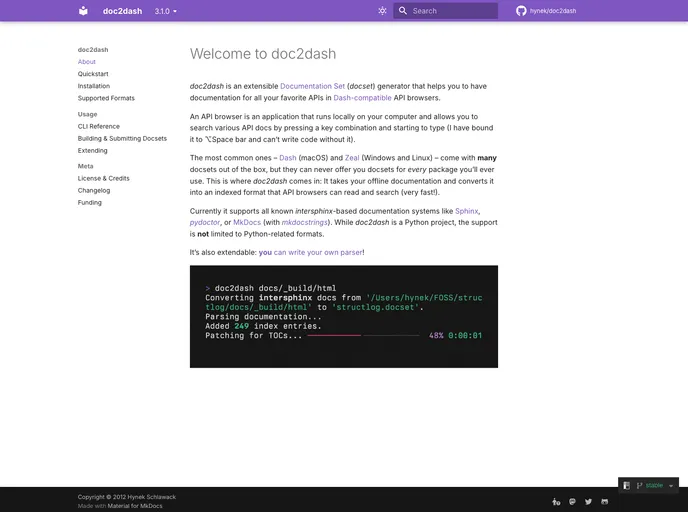Open the About page in the sidebar
The height and width of the screenshot is (512, 688).
86,62
